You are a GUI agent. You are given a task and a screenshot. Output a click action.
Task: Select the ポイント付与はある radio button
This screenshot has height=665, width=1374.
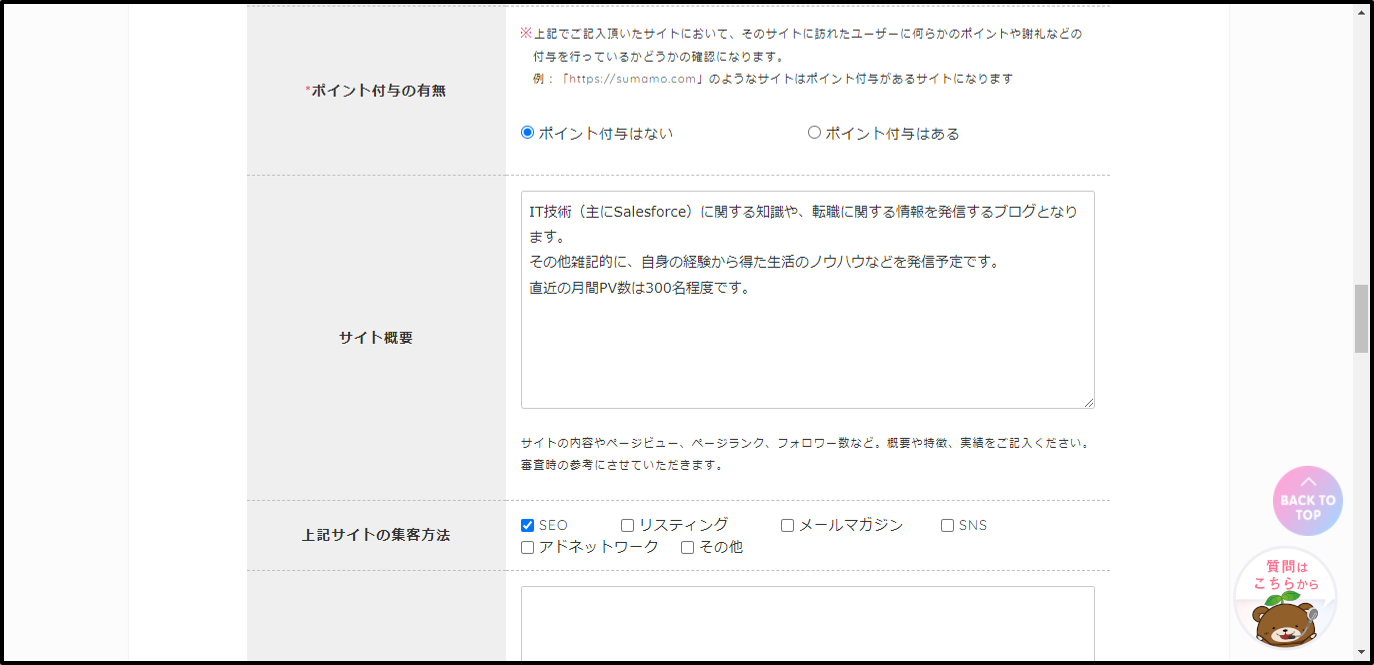[814, 133]
